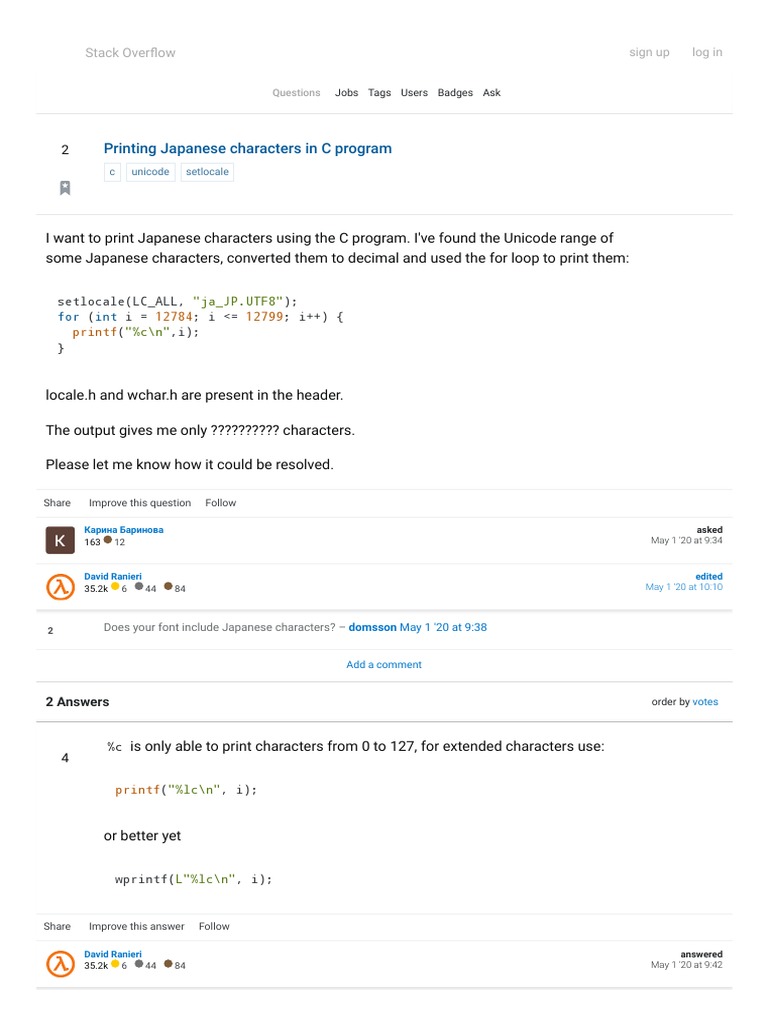Image resolution: width=768 pixels, height=1024 pixels.
Task: Open the domsson commenter profile
Action: tap(372, 628)
